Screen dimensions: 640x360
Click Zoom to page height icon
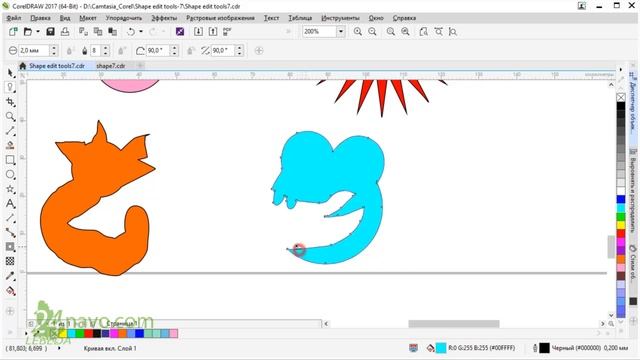453,31
